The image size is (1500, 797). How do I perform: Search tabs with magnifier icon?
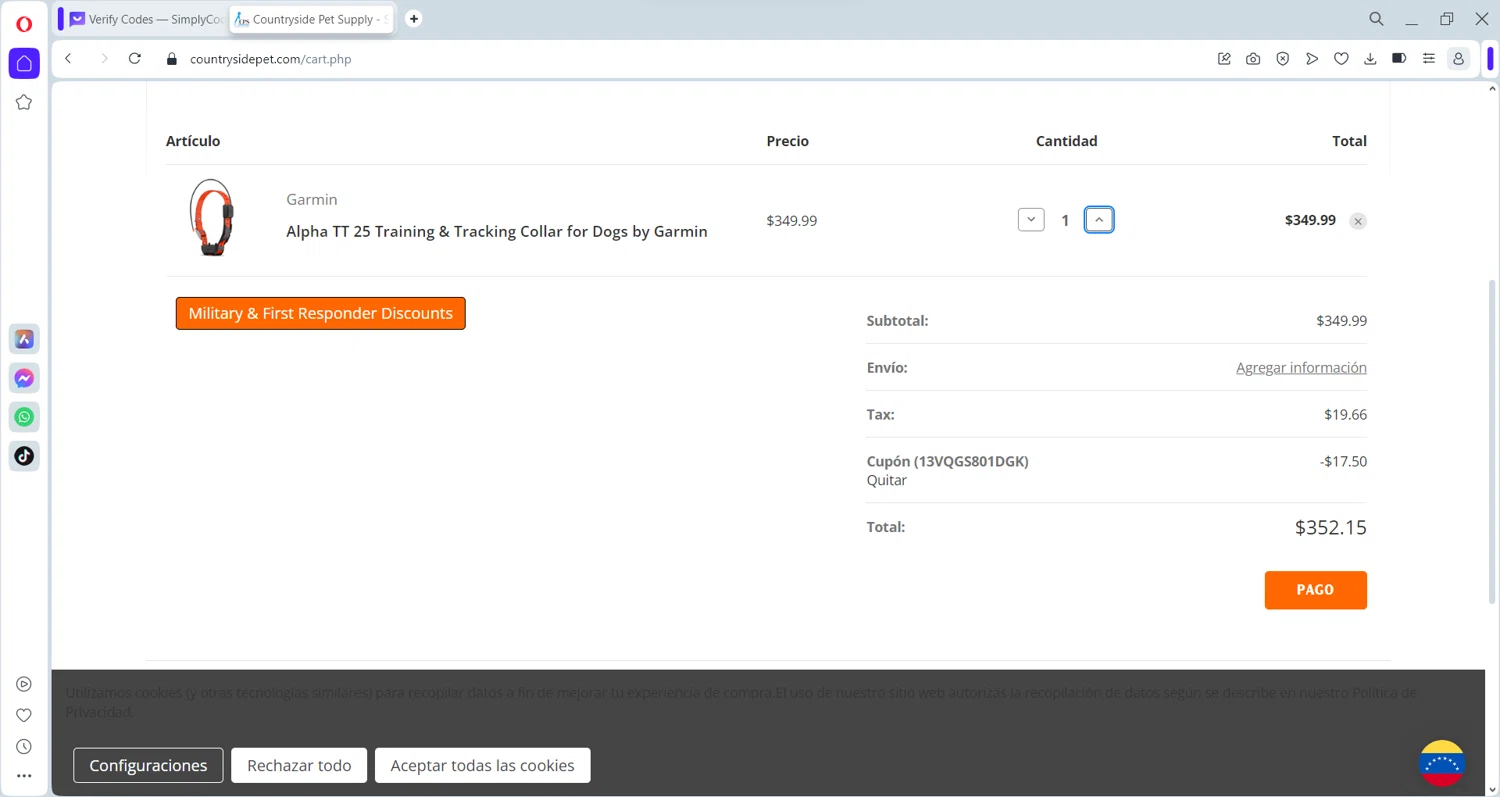[1377, 19]
